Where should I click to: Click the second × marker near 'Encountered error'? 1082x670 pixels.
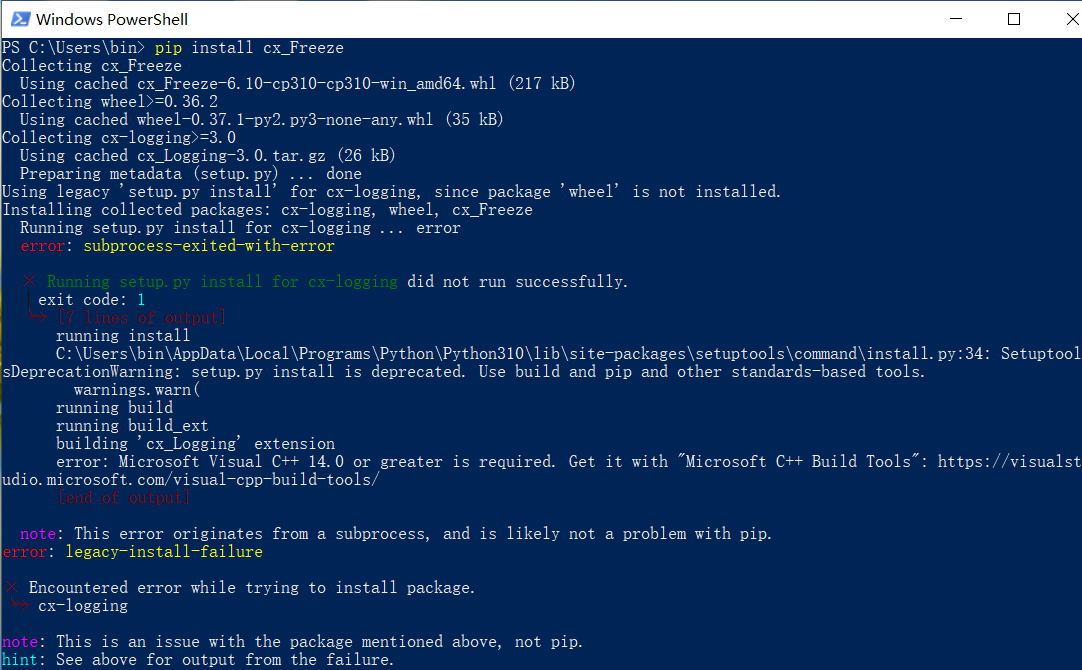pyautogui.click(x=10, y=587)
